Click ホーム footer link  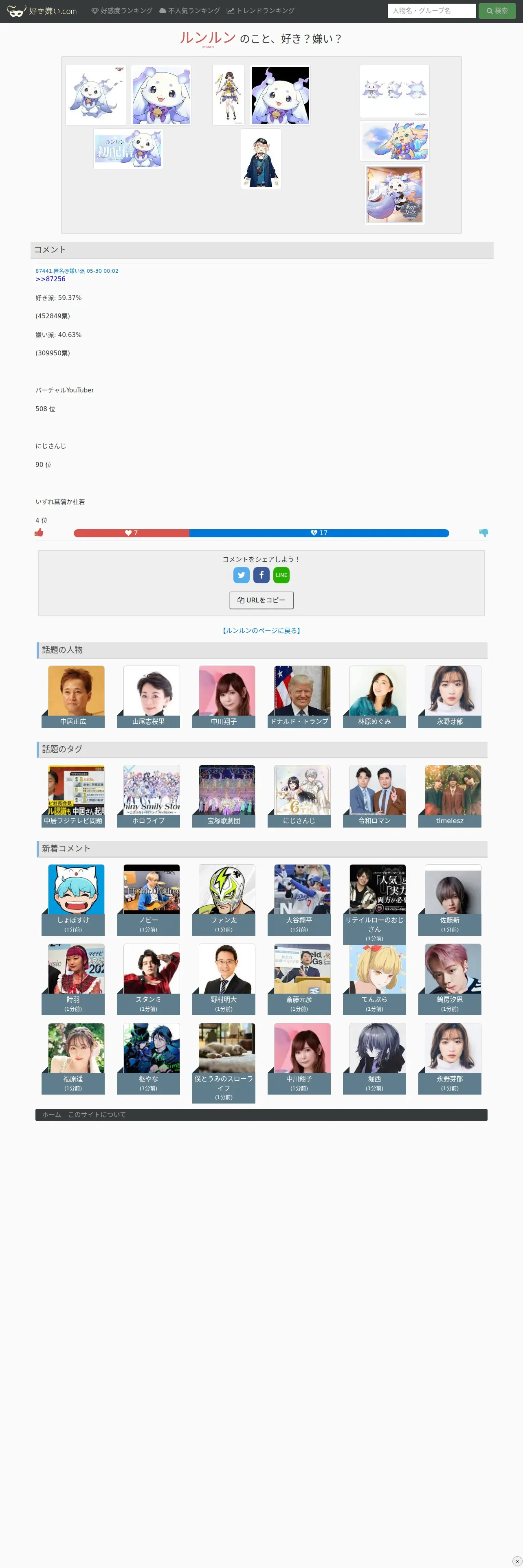coord(52,1115)
